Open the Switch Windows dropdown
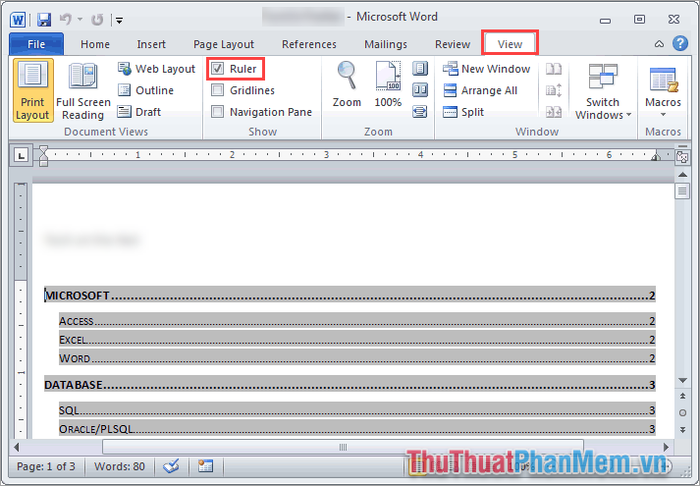This screenshot has height=486, width=700. [x=603, y=91]
